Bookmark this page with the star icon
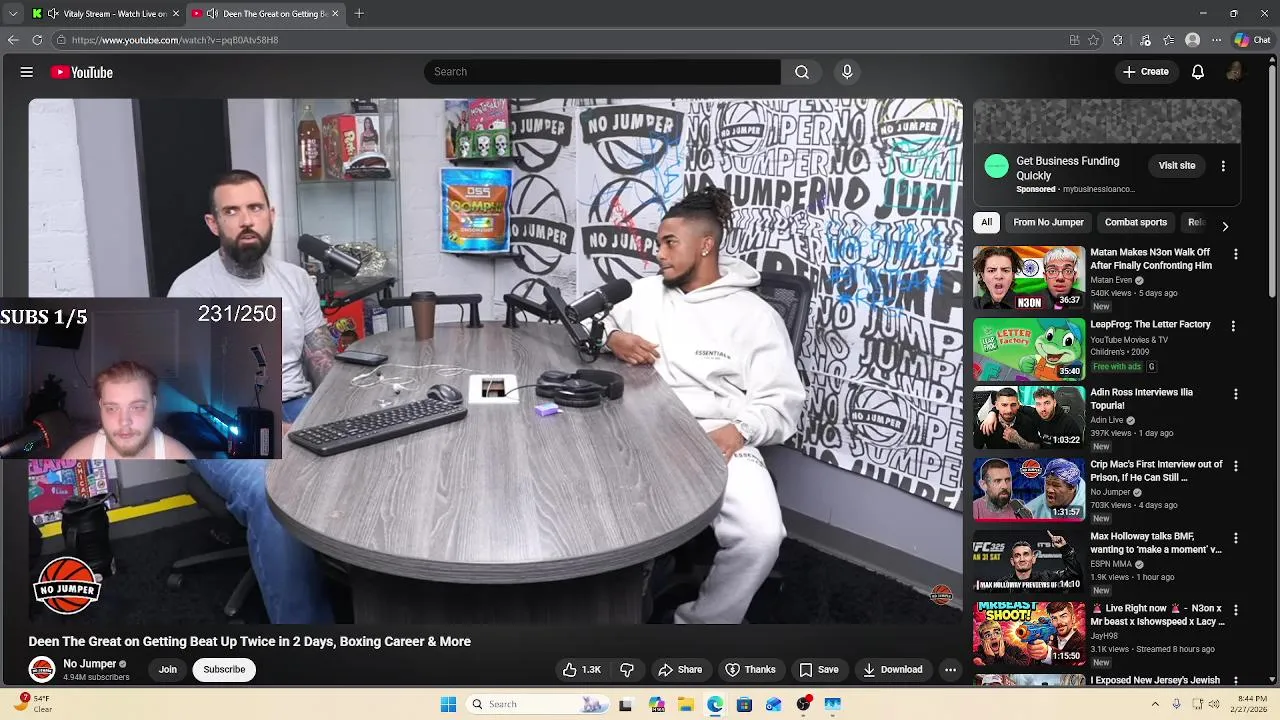 coord(1094,40)
